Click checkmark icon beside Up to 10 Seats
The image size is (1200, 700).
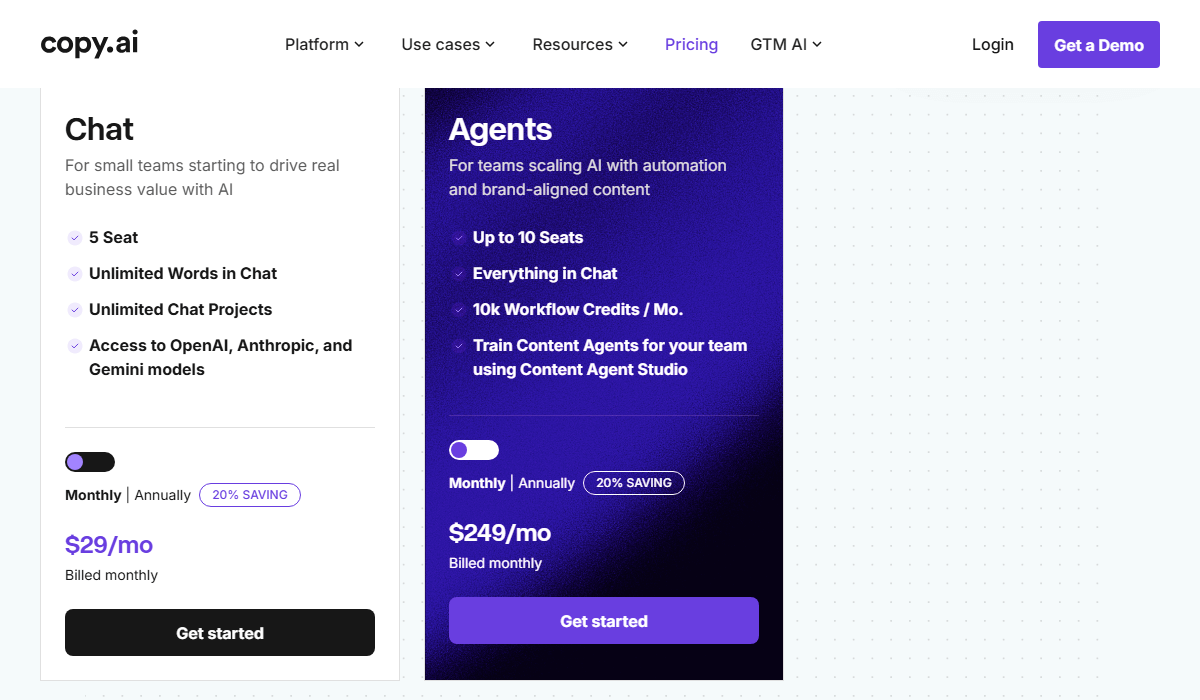pyautogui.click(x=459, y=238)
